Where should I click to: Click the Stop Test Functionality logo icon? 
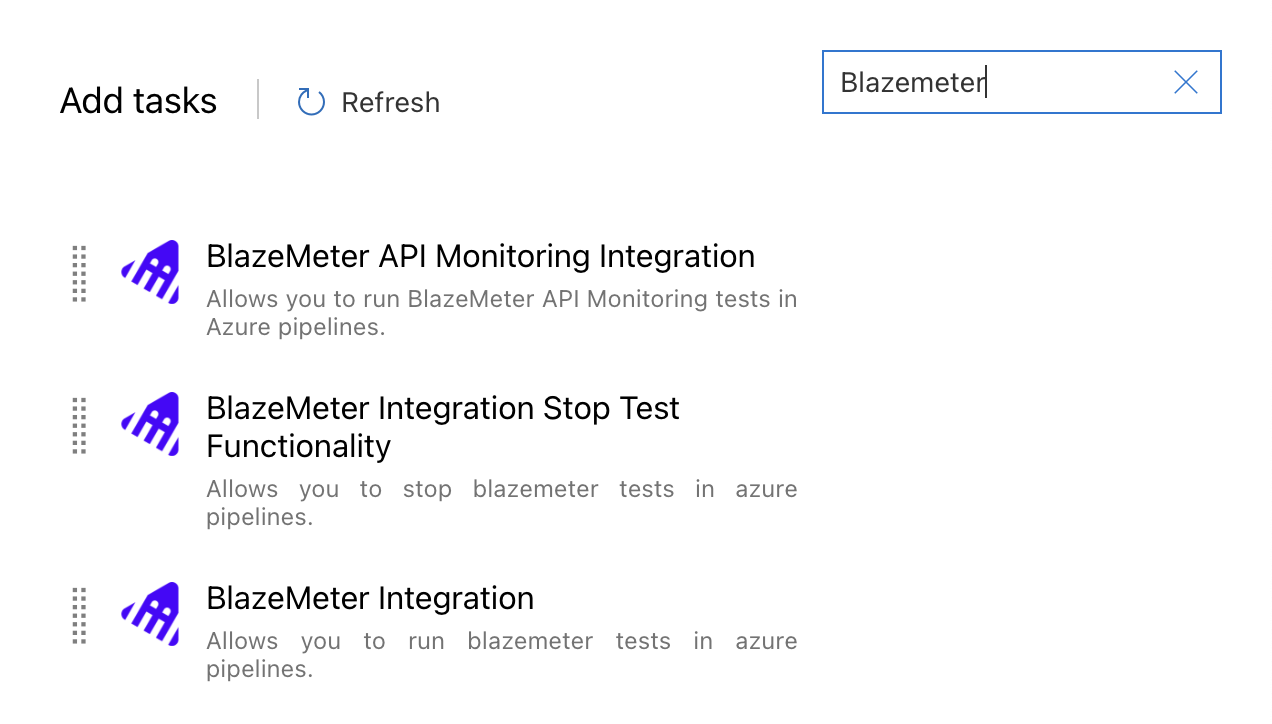(151, 424)
